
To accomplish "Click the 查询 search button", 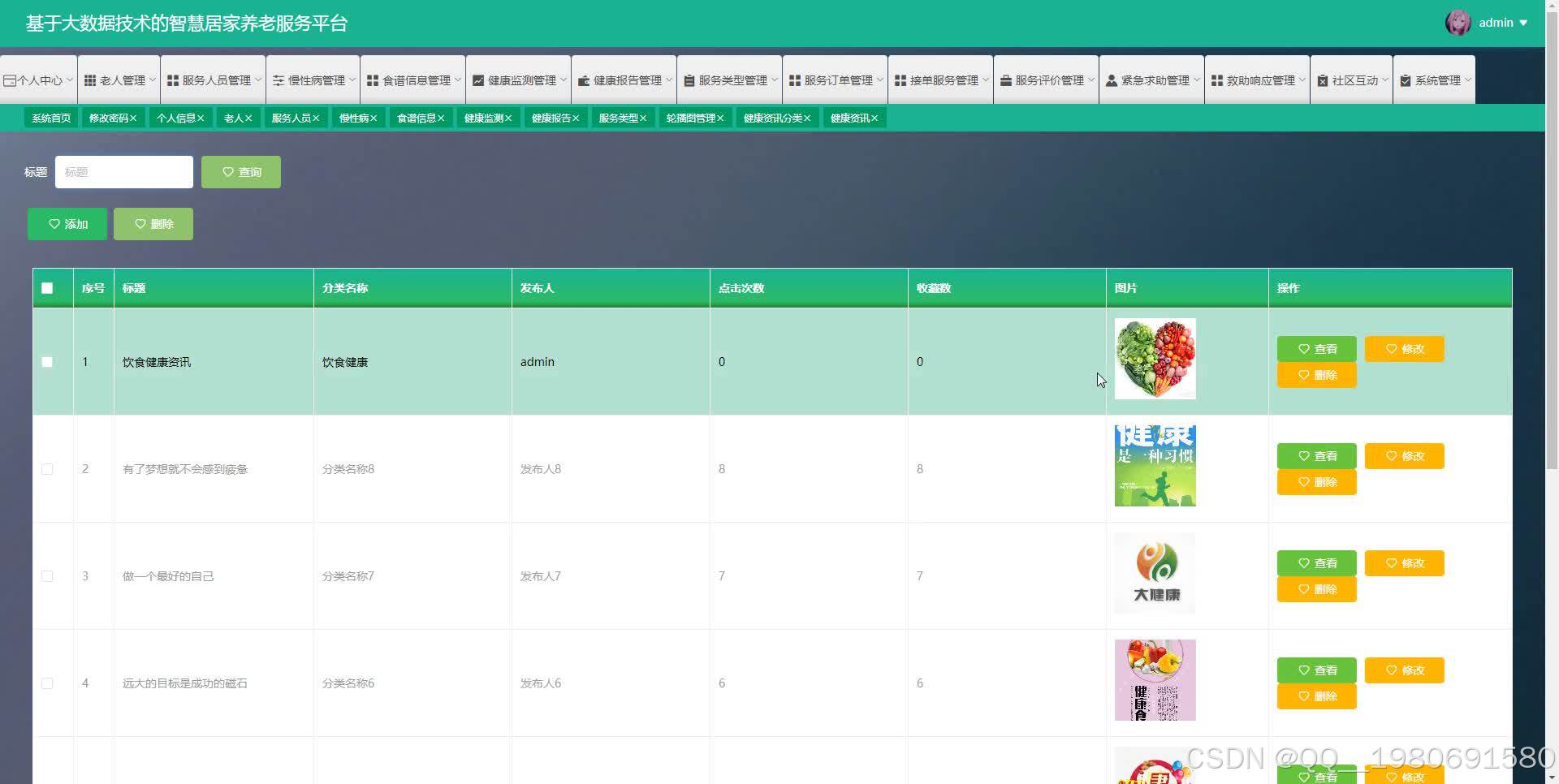I will point(241,172).
